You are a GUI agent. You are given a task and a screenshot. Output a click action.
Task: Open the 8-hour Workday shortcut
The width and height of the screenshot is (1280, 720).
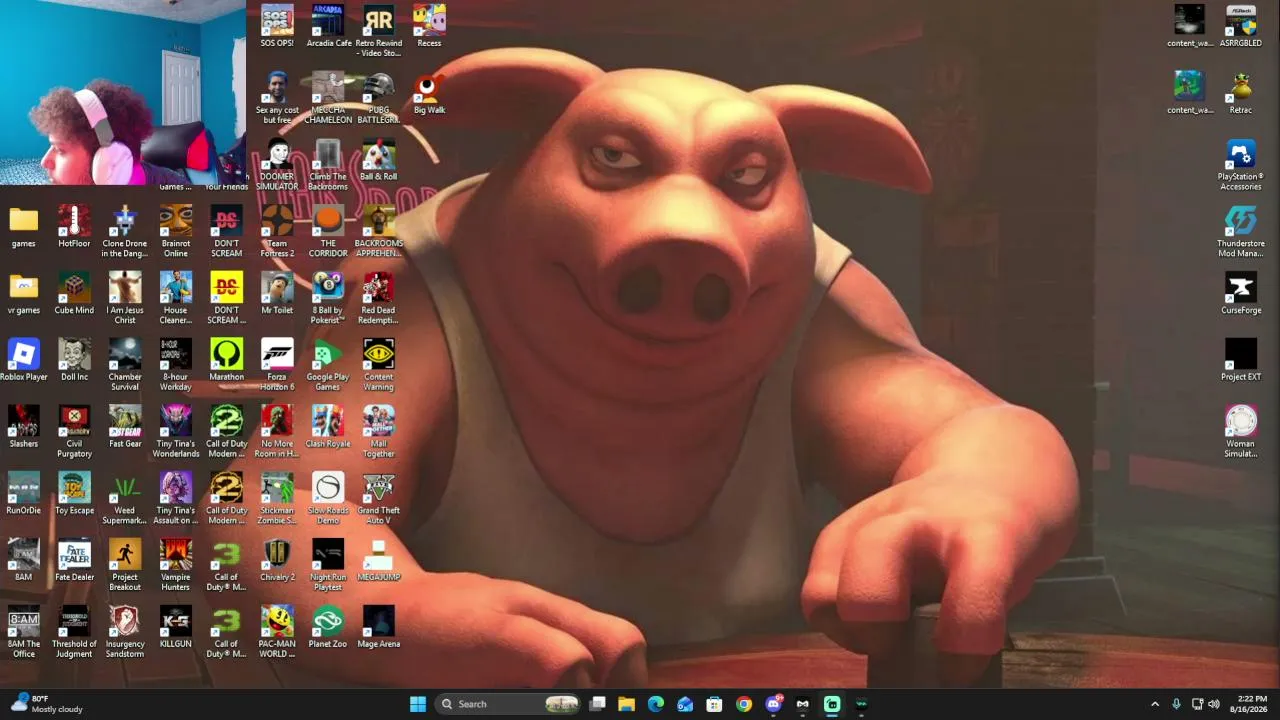[x=175, y=366]
